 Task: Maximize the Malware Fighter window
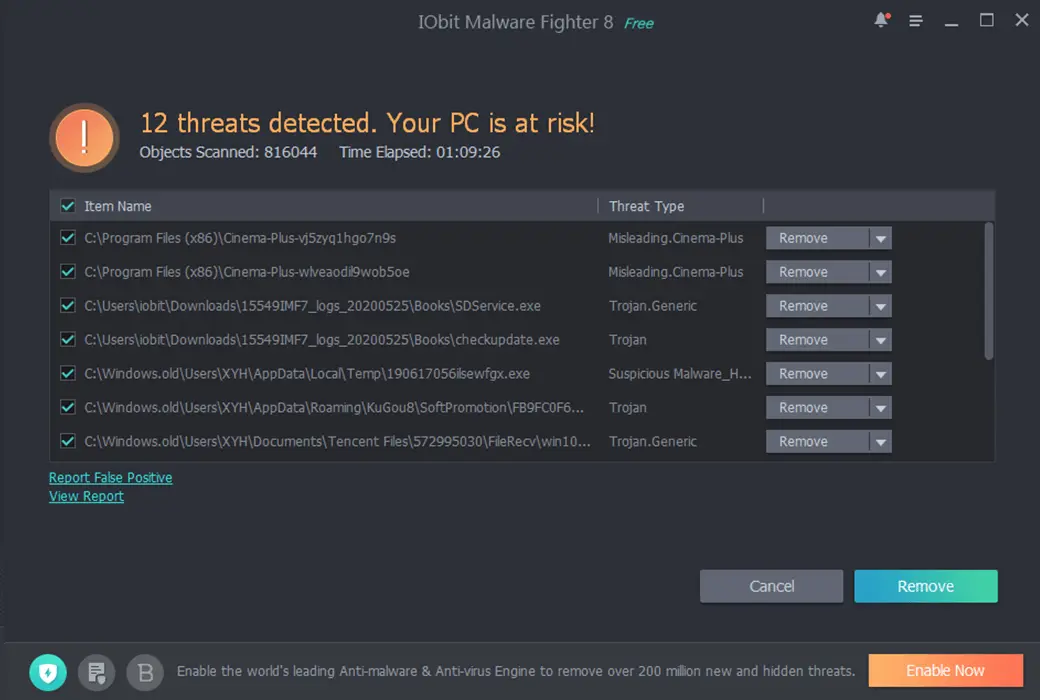point(986,21)
